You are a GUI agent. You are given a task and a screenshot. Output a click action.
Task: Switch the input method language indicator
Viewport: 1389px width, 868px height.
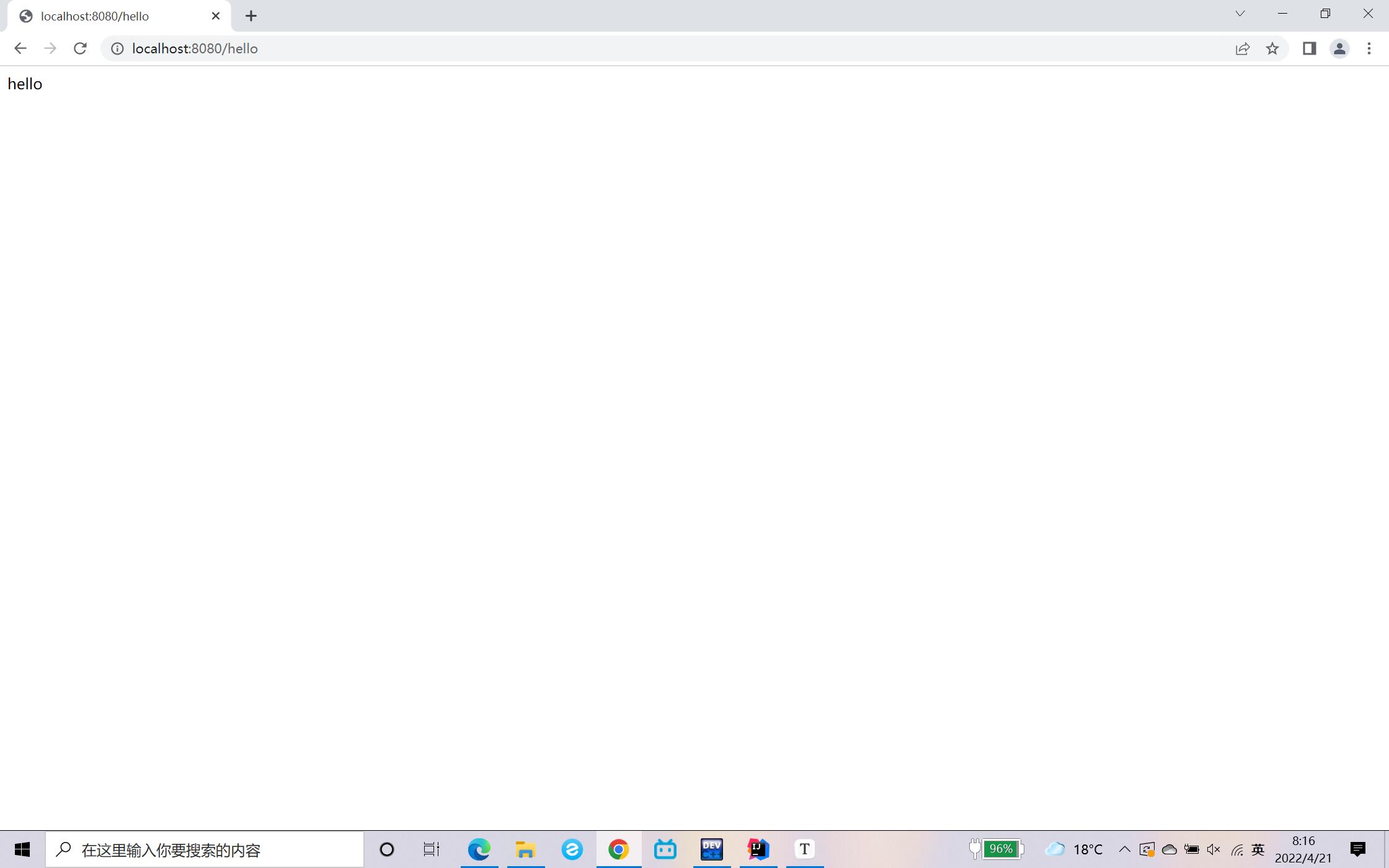(1258, 849)
